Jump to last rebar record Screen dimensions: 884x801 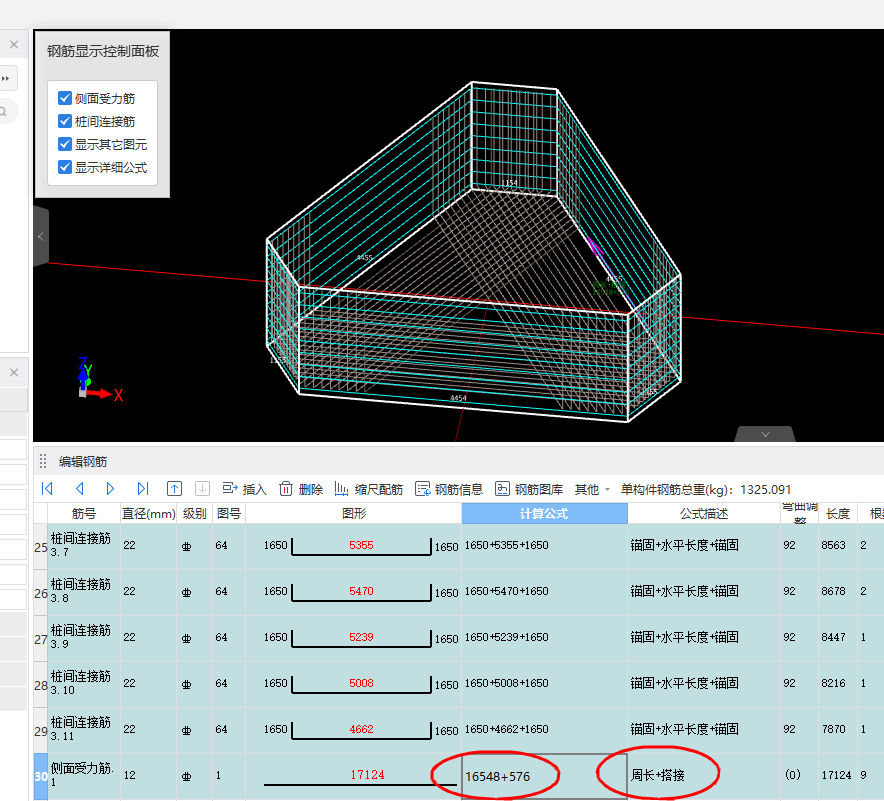tap(143, 489)
